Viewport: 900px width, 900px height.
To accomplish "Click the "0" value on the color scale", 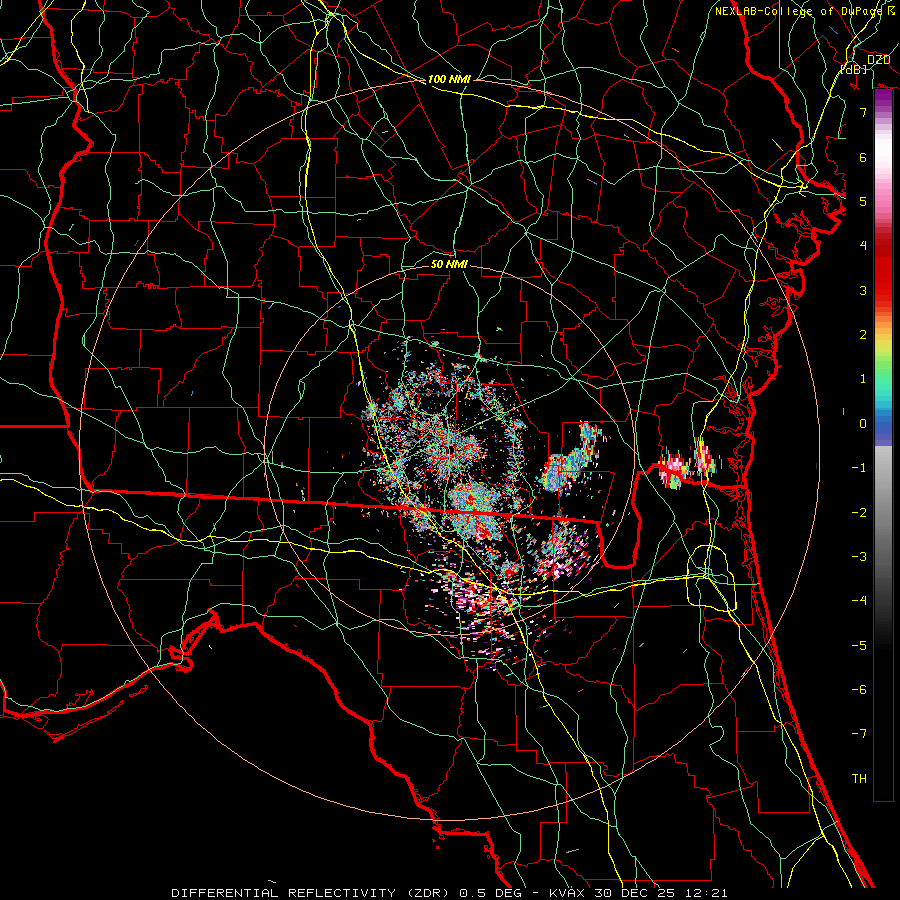I will [x=863, y=424].
